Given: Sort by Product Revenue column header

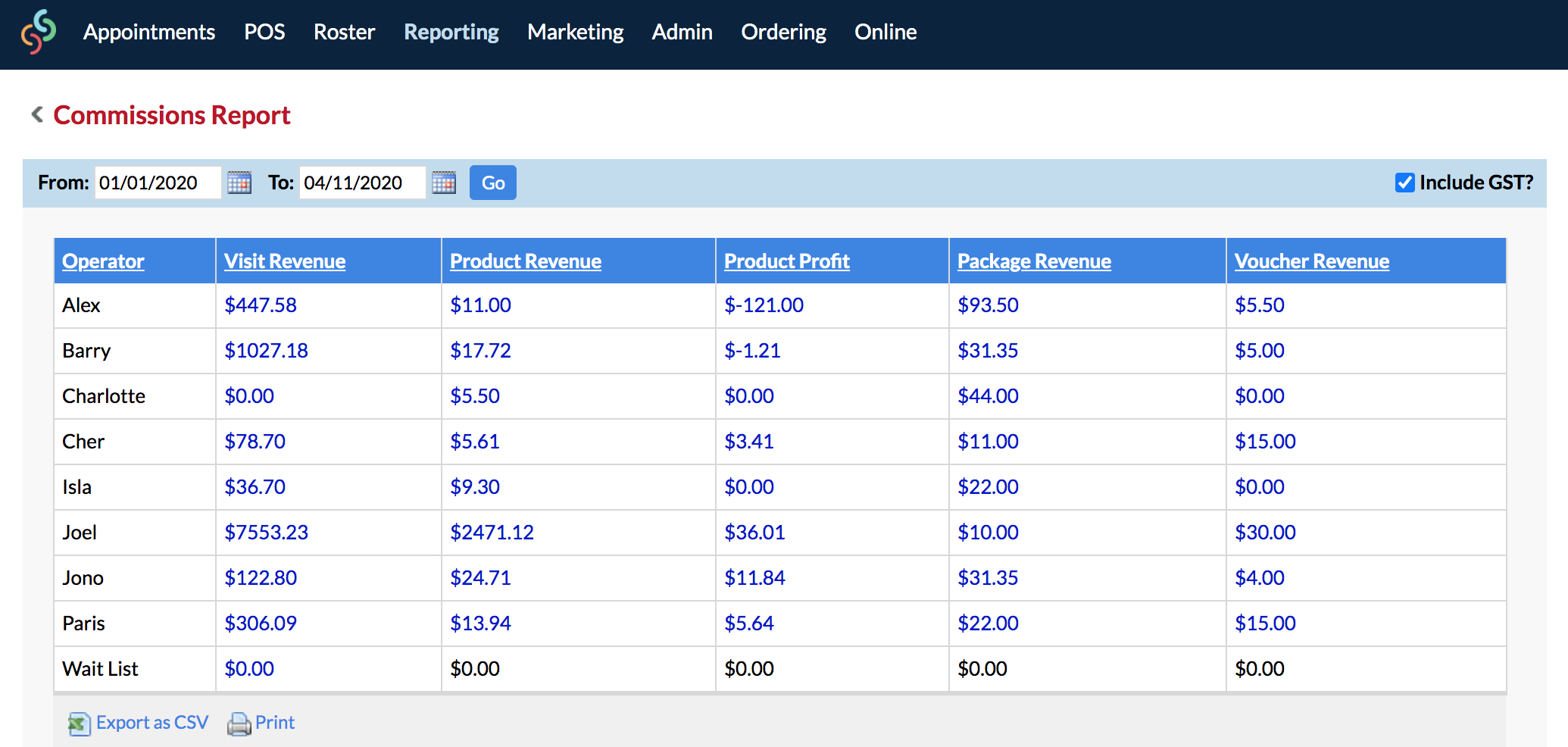Looking at the screenshot, I should tap(526, 261).
